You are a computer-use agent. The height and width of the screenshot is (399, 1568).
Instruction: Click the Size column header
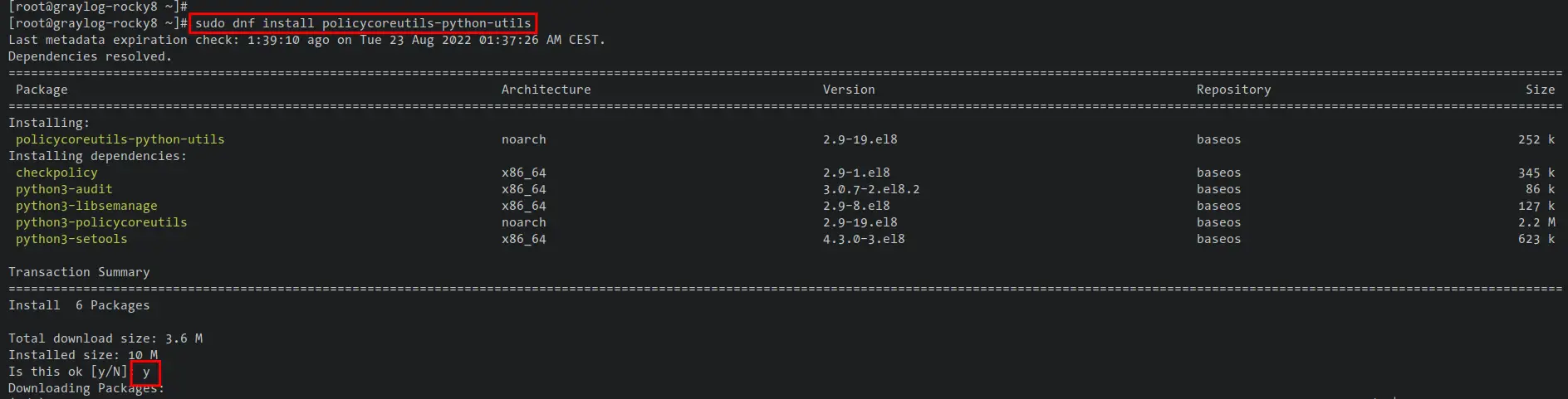coord(1541,90)
